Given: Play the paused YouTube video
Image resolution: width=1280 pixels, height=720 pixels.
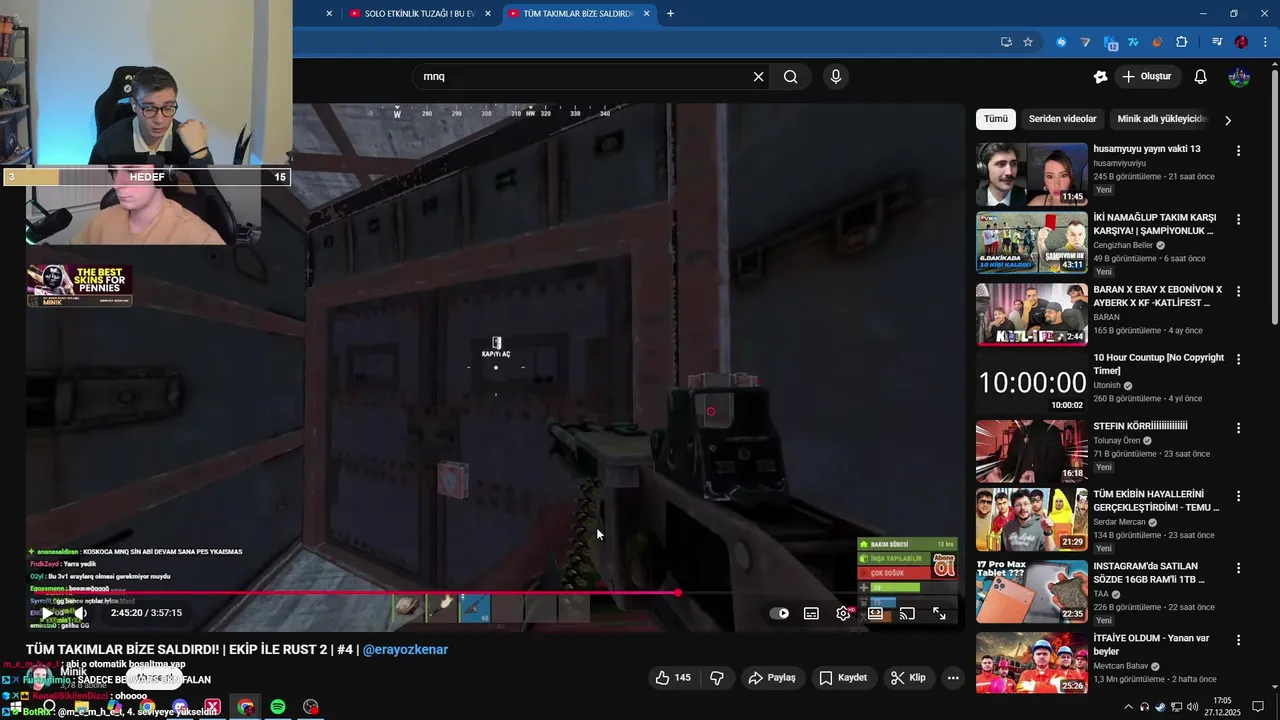Looking at the screenshot, I should click(x=47, y=613).
